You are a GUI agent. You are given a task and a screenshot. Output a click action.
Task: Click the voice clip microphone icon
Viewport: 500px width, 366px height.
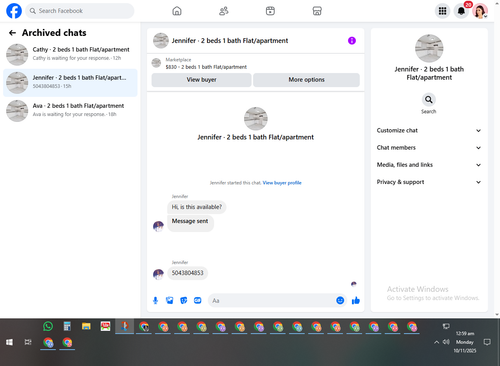pyautogui.click(x=155, y=300)
